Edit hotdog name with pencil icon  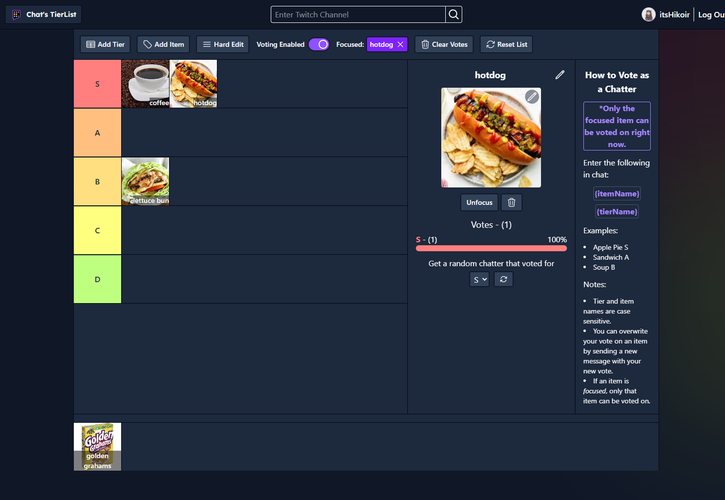pos(560,75)
